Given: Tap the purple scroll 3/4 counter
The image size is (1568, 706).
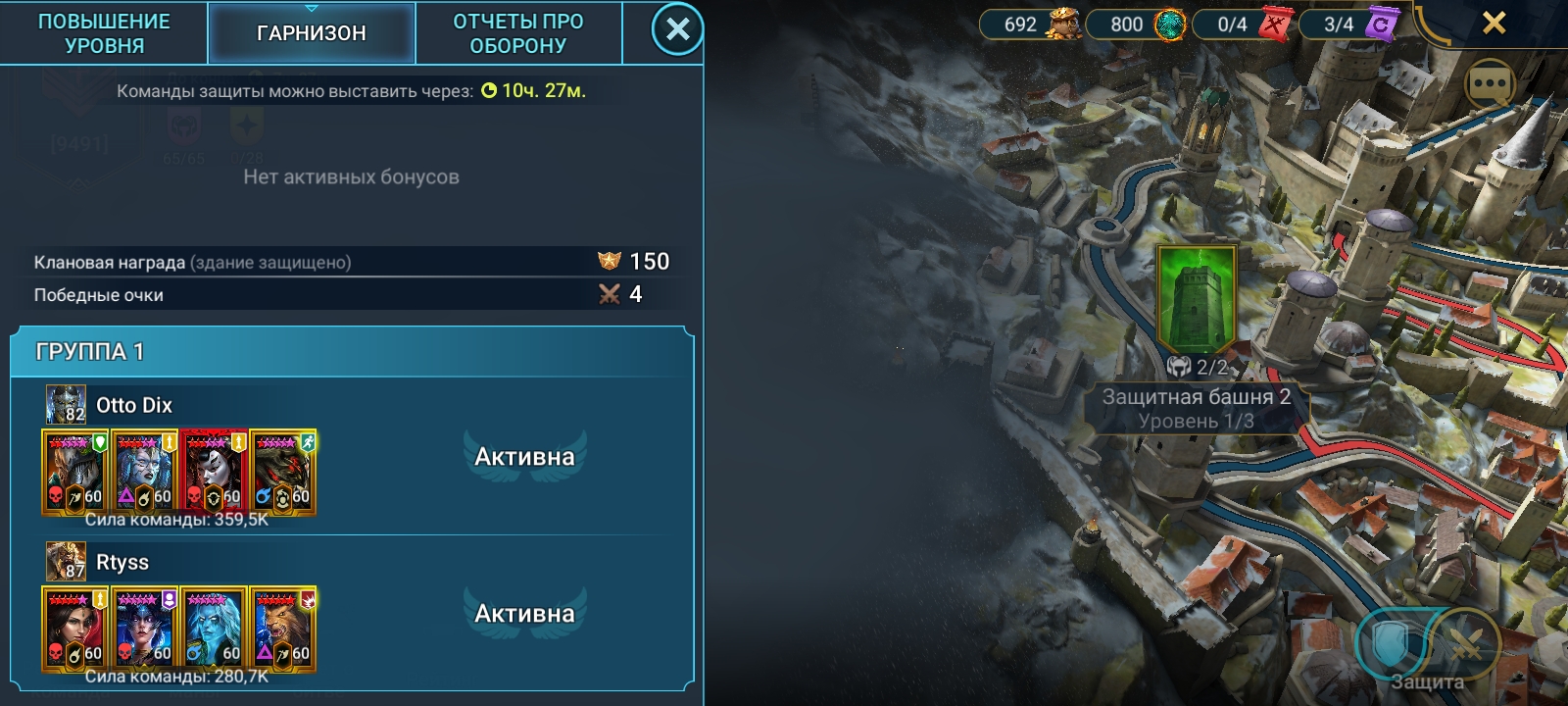Looking at the screenshot, I should 1348,24.
